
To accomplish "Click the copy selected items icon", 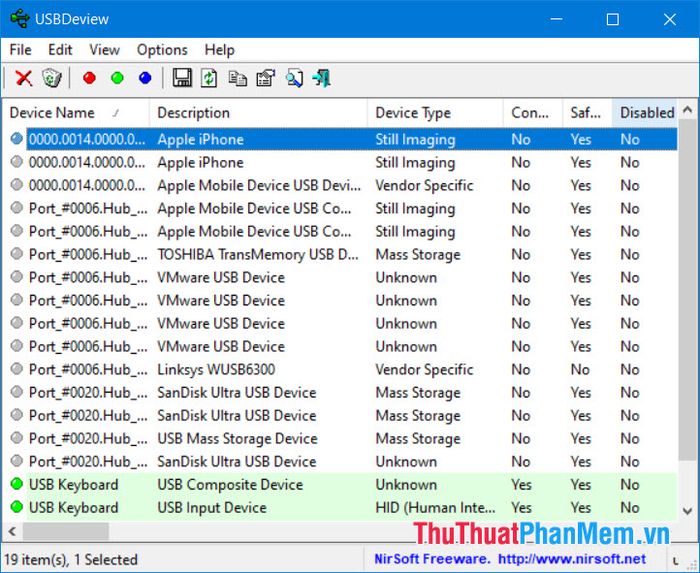I will coord(238,79).
